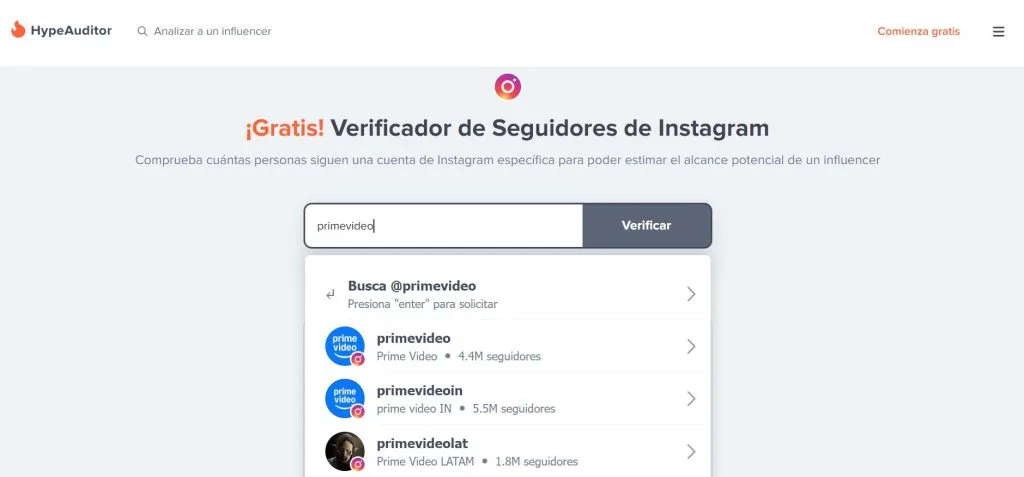Click the primevideolat profile avatar

tap(344, 451)
